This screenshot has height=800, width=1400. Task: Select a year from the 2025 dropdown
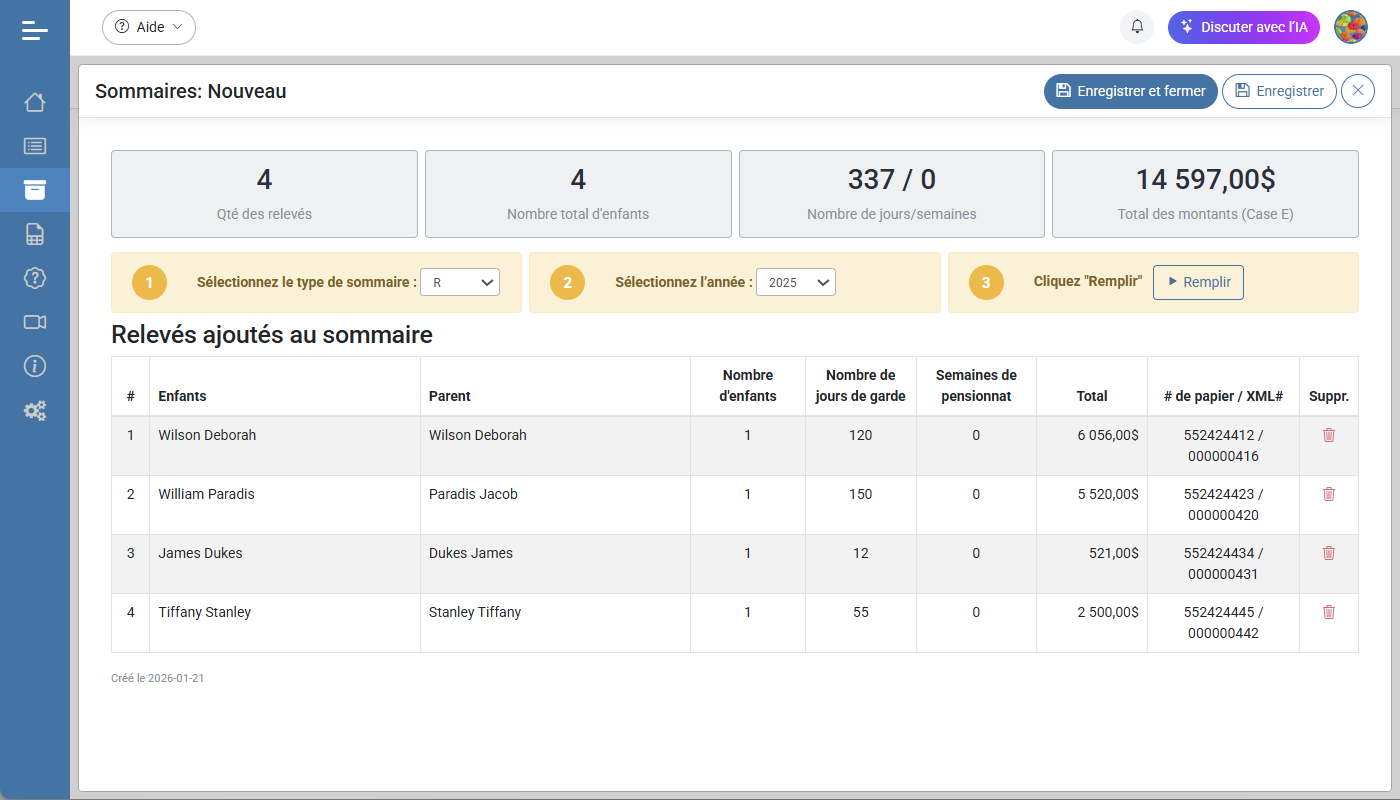pos(796,282)
